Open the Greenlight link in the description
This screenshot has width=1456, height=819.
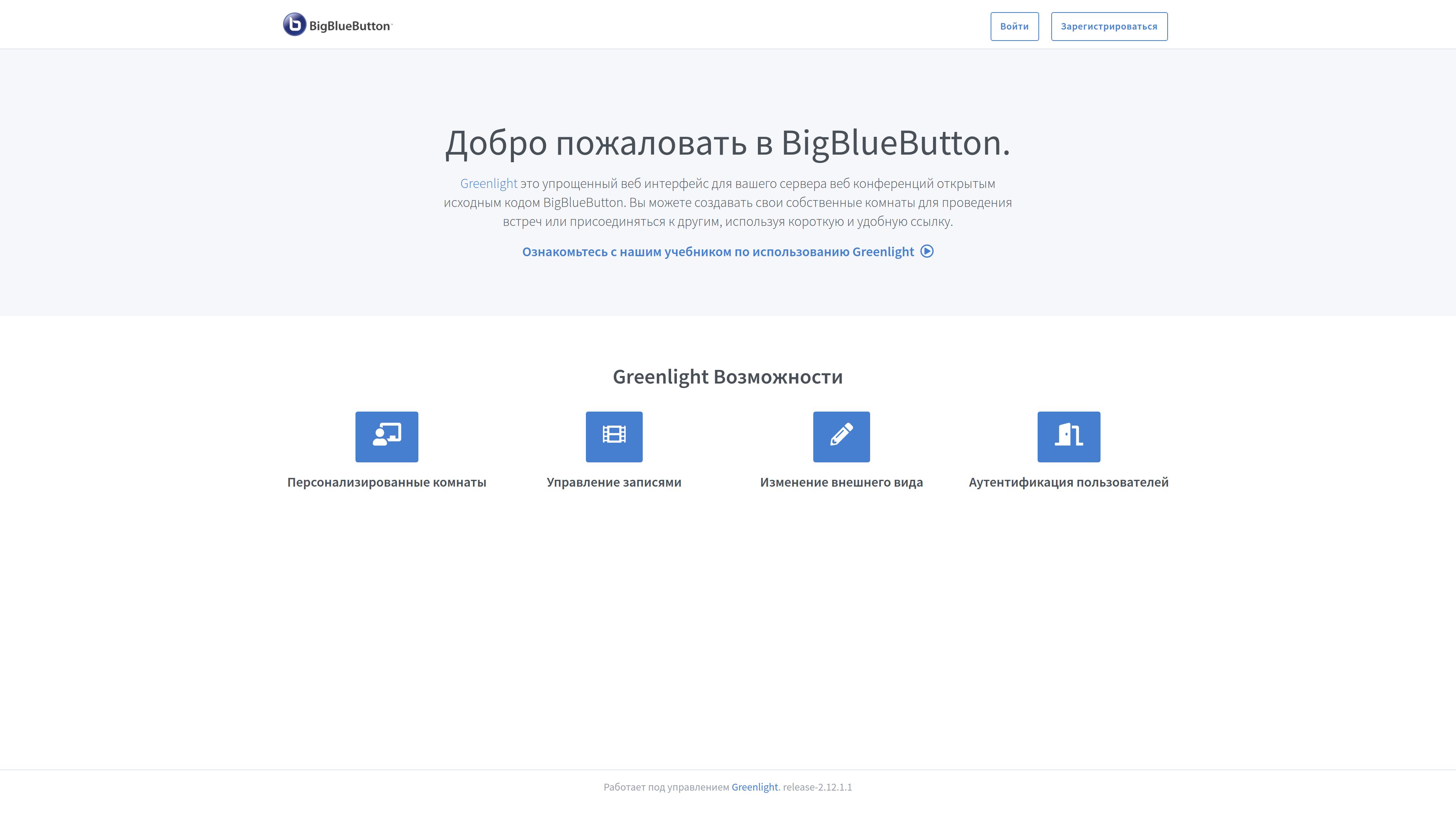[488, 184]
